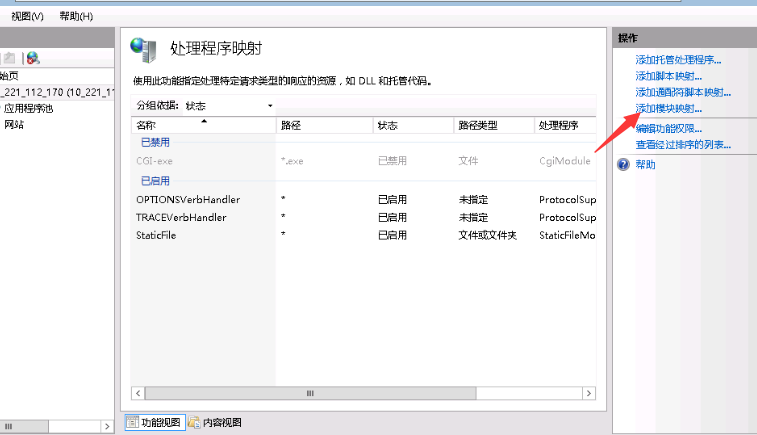
Task: Open the 视图(V) menu
Action: [x=27, y=16]
